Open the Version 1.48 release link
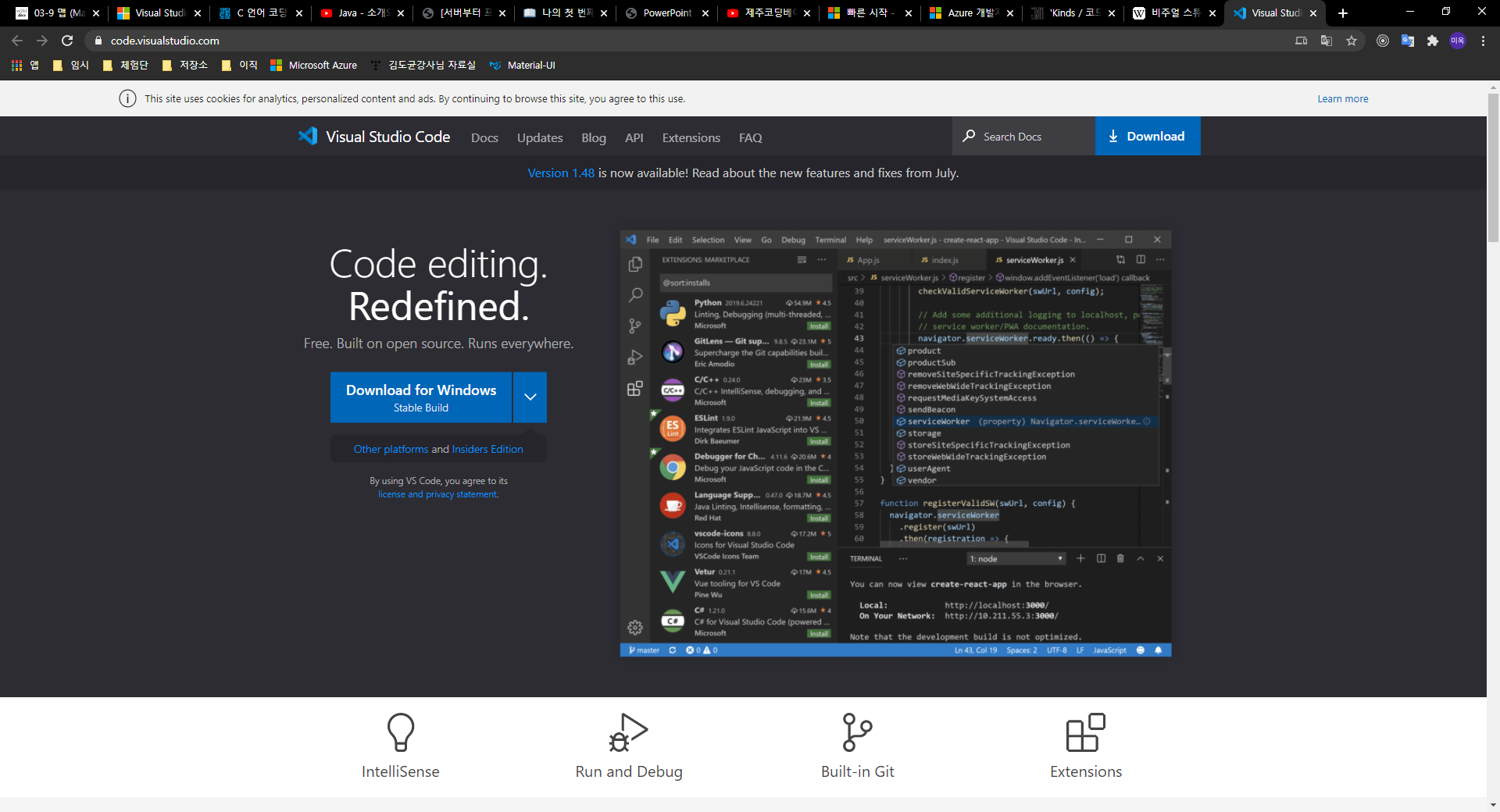The image size is (1500, 812). pos(561,173)
